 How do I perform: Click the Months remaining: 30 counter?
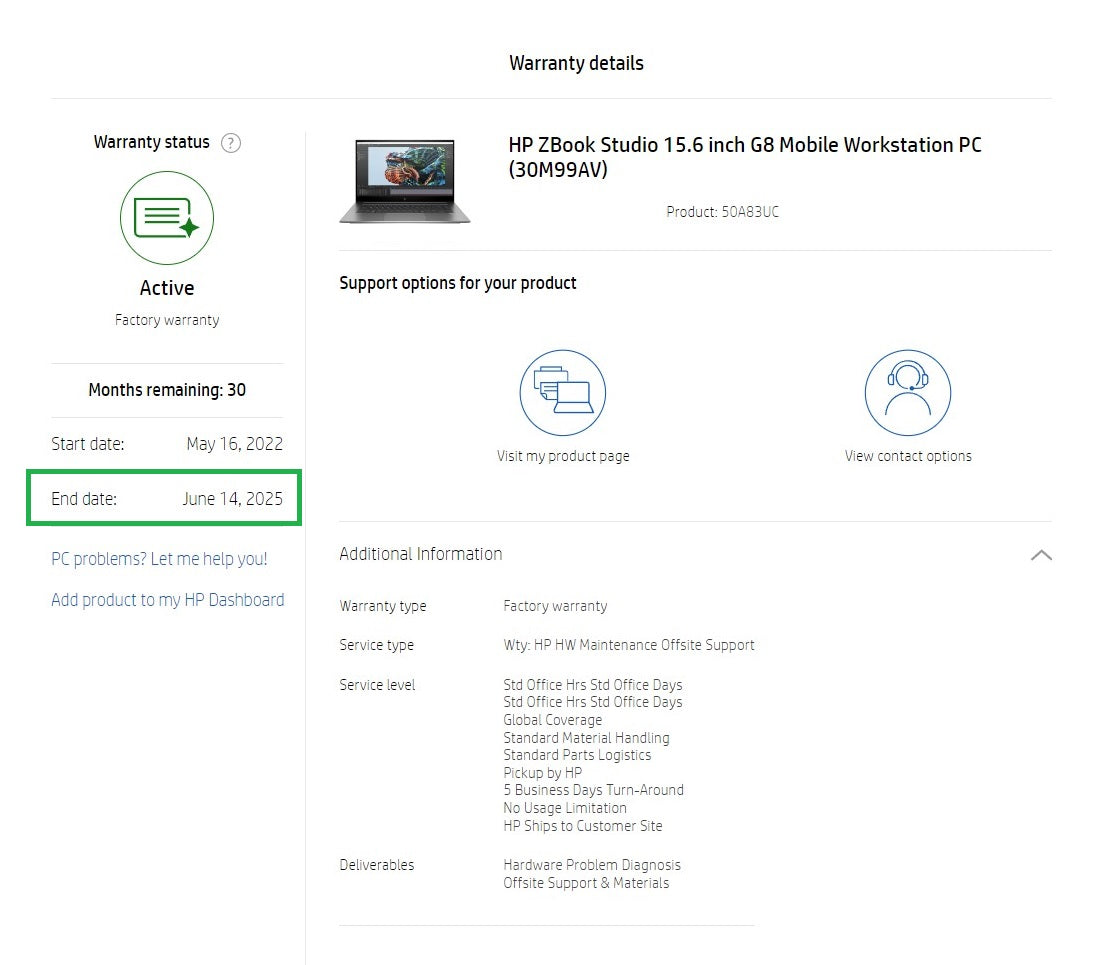(166, 390)
